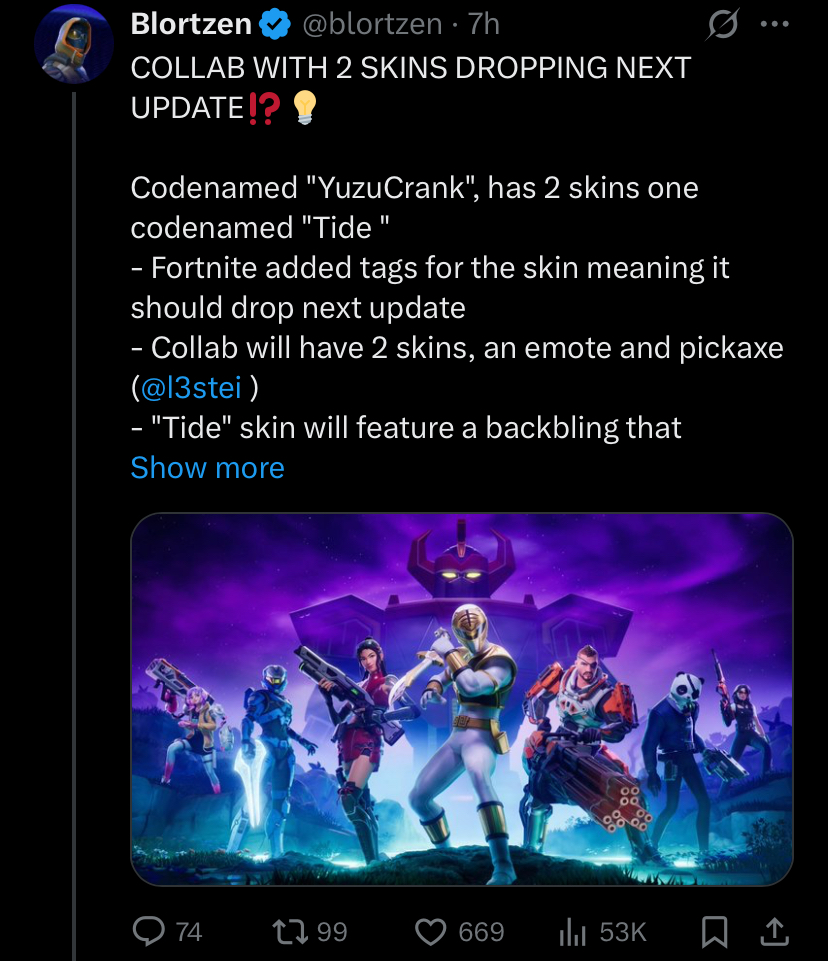Open the three-dot more options menu
Viewport: 828px width, 961px height.
(x=774, y=25)
